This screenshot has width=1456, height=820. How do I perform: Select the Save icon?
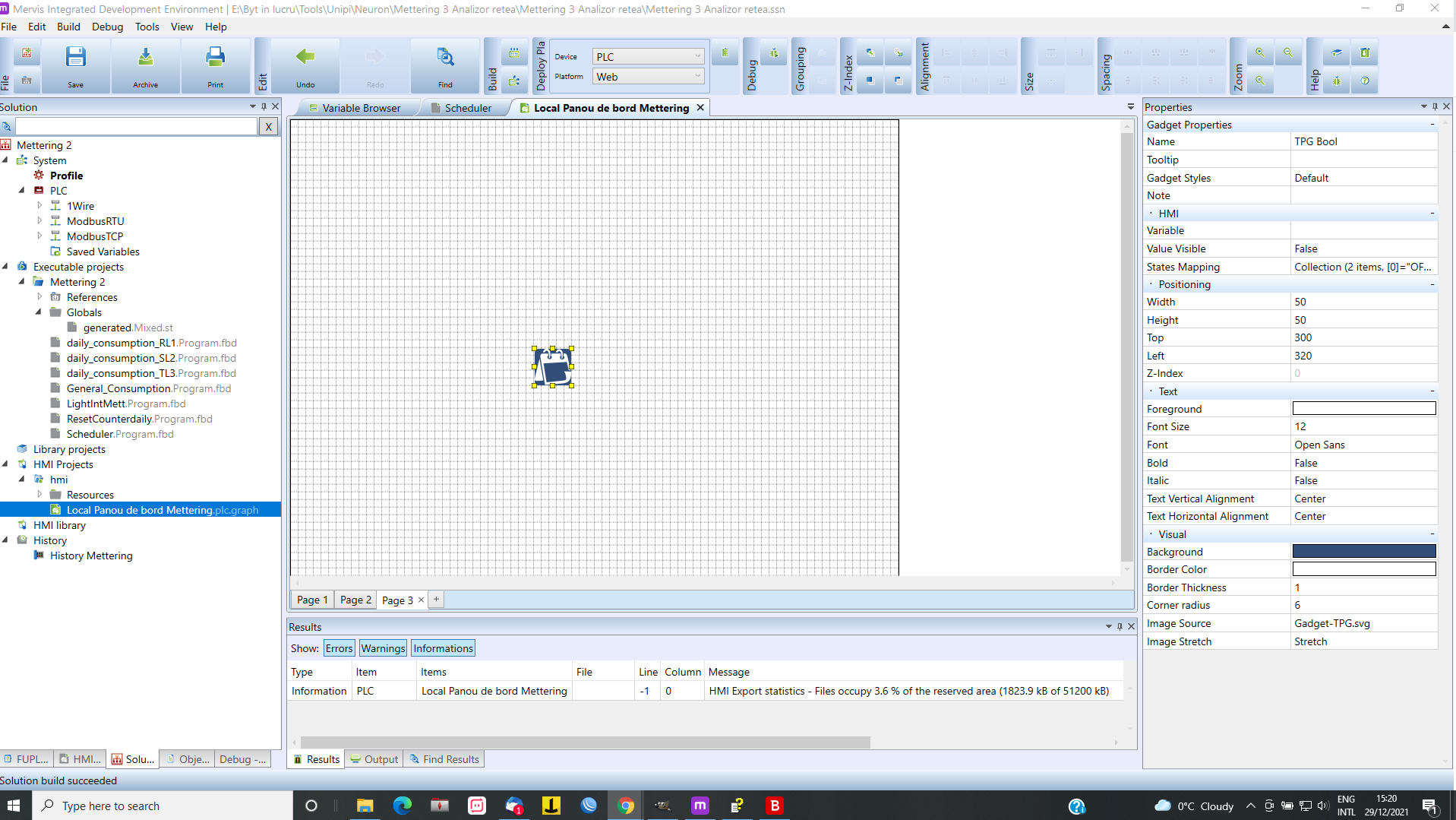tap(74, 65)
